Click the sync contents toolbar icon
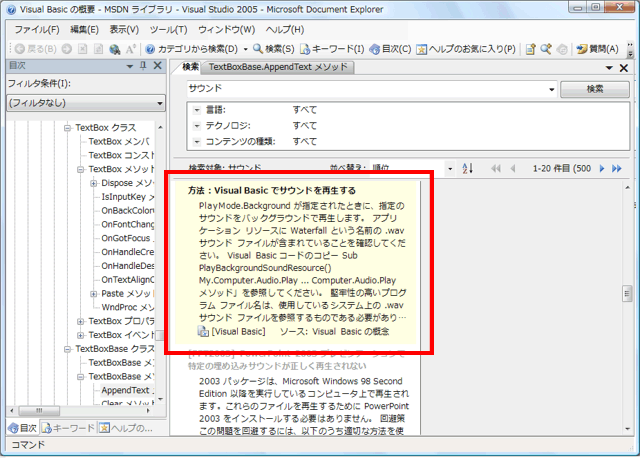Viewport: 640px width, 458px height. (562, 49)
